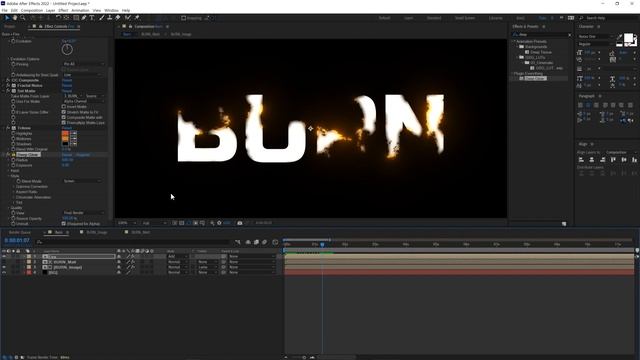Click the Search Help field
Viewport: 640px width, 360px height.
(610, 18)
